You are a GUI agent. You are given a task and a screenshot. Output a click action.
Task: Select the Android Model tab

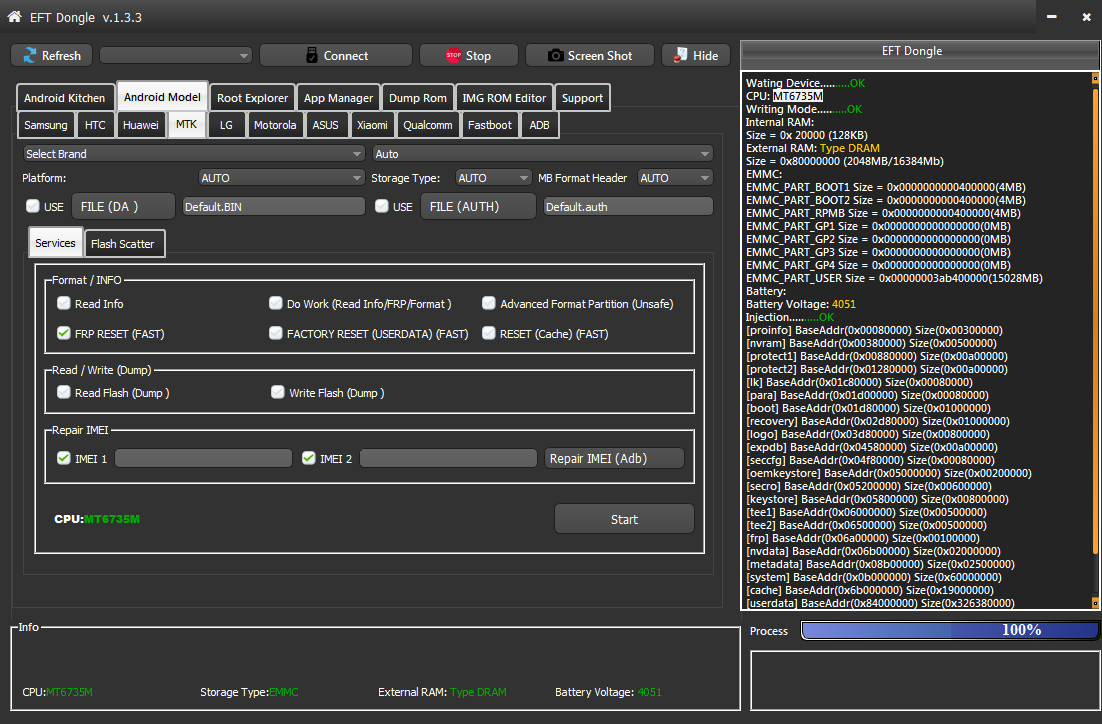coord(162,97)
